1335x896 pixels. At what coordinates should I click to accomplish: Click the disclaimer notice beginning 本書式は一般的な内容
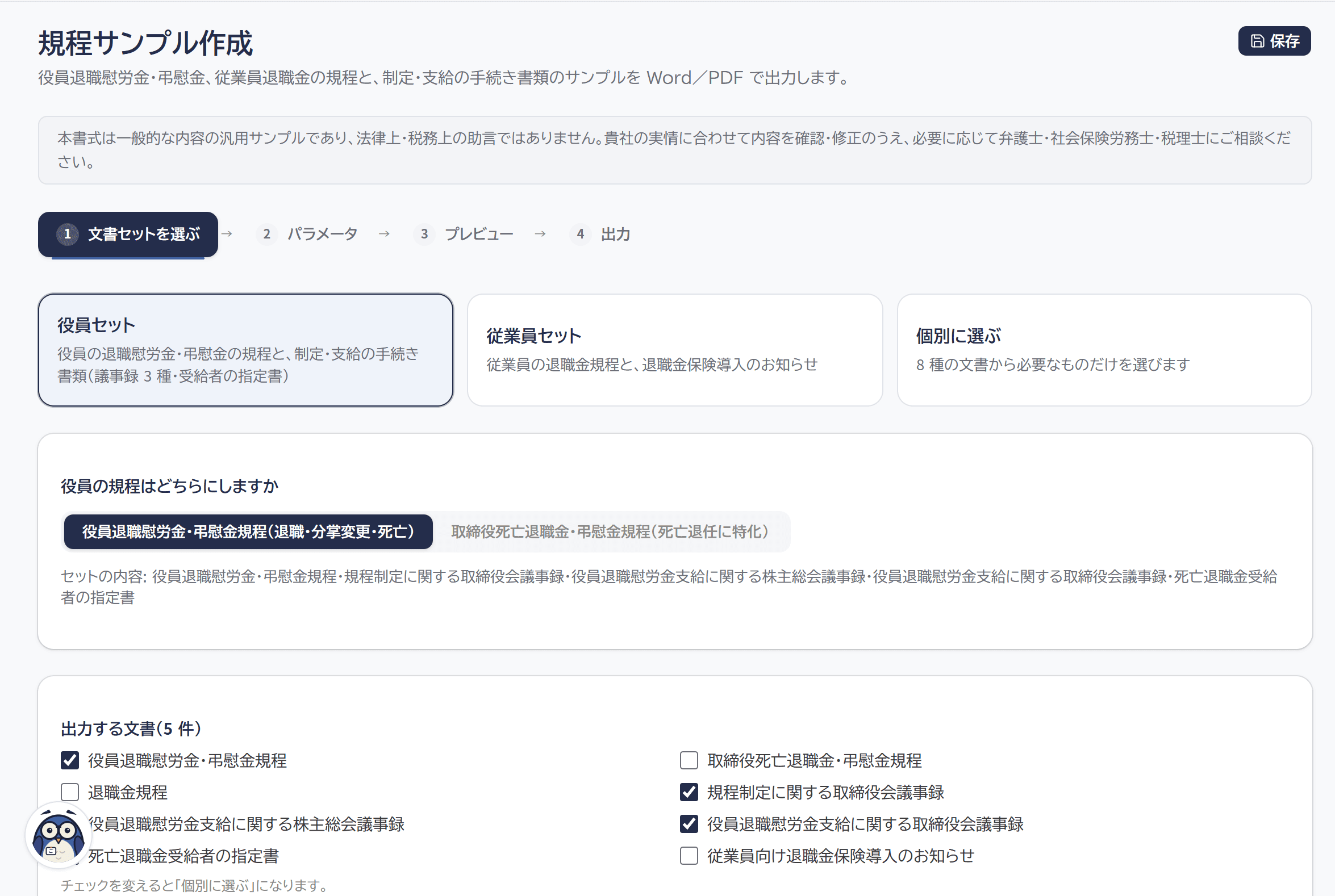coord(675,150)
